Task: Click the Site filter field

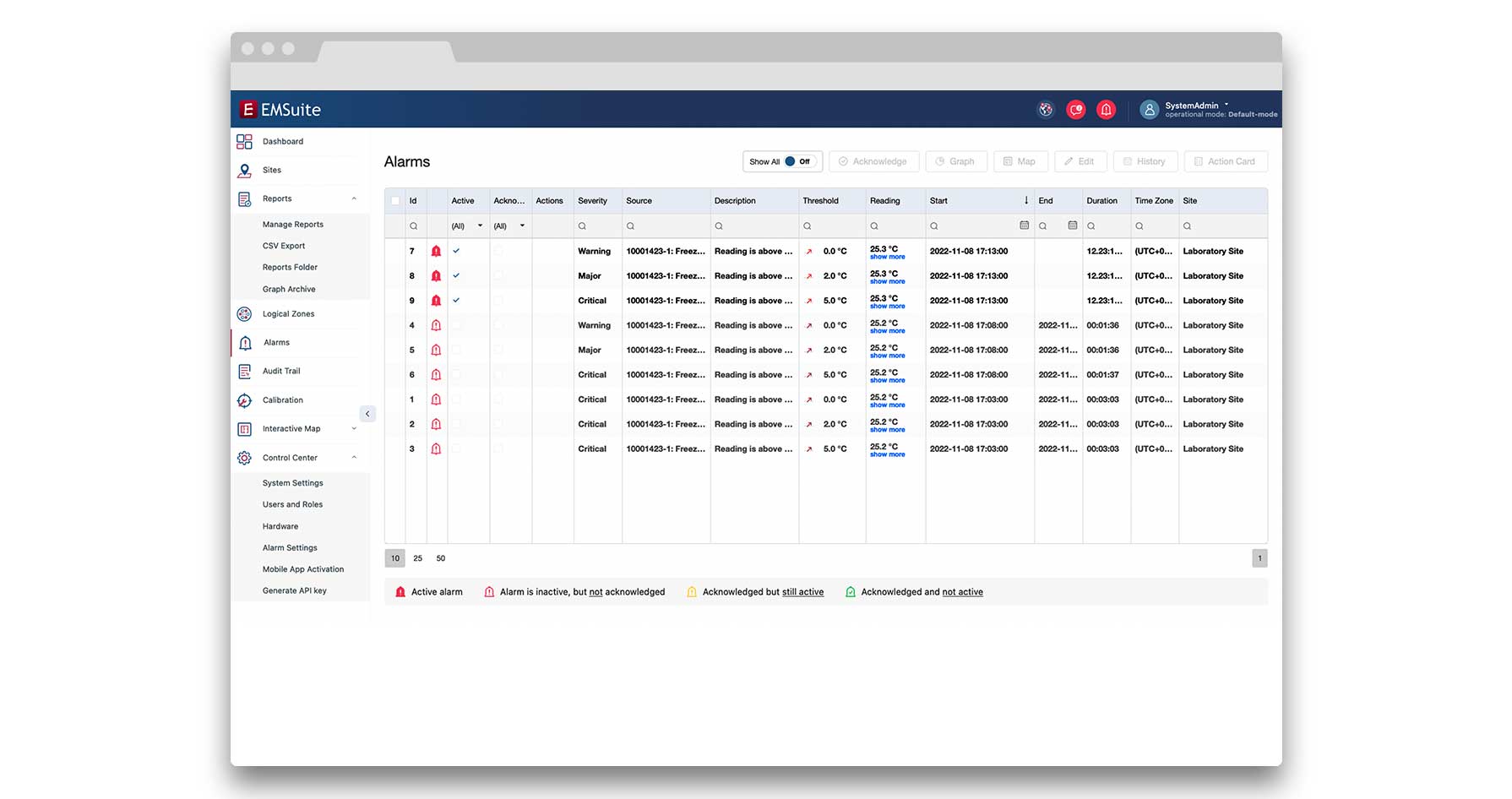Action: coord(1222,226)
